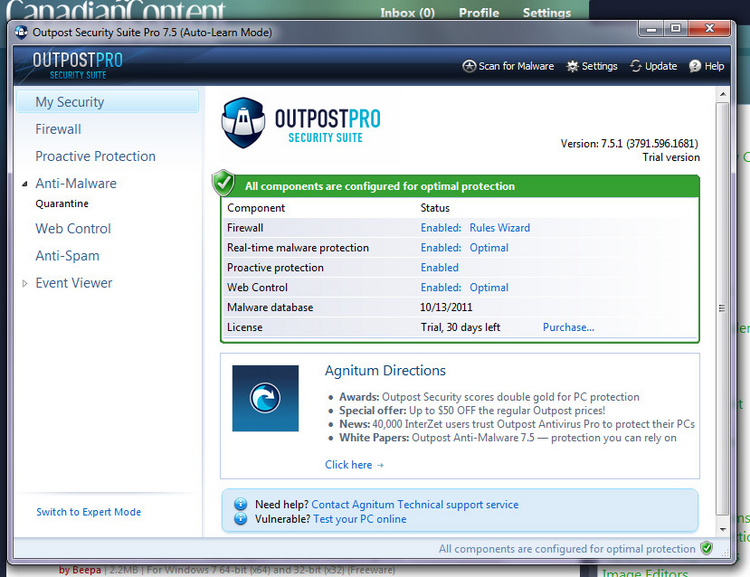Image resolution: width=750 pixels, height=577 pixels.
Task: Click the scrollbar up arrow
Action: pyautogui.click(x=722, y=94)
